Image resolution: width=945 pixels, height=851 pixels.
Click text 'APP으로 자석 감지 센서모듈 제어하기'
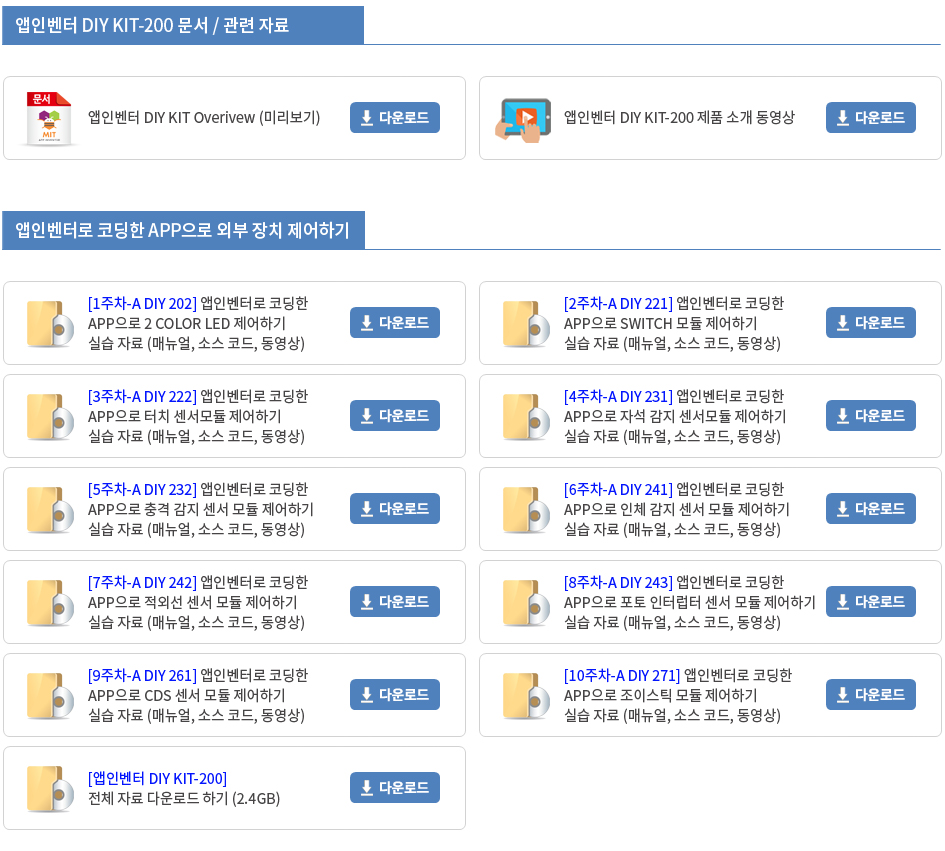(675, 416)
